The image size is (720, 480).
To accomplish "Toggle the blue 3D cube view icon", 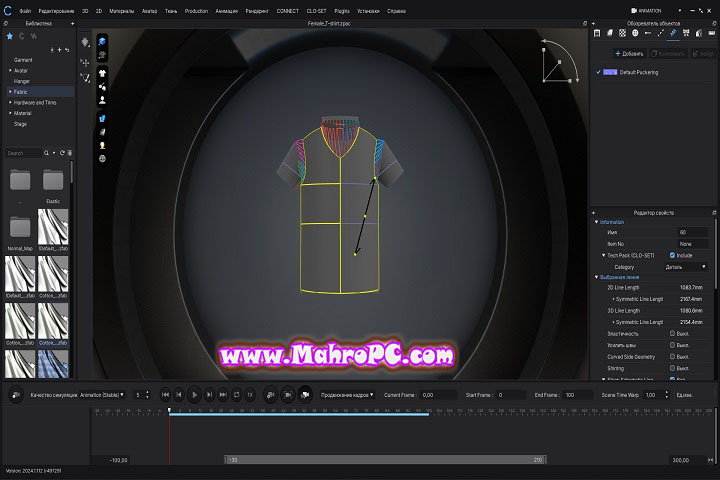I will point(102,42).
